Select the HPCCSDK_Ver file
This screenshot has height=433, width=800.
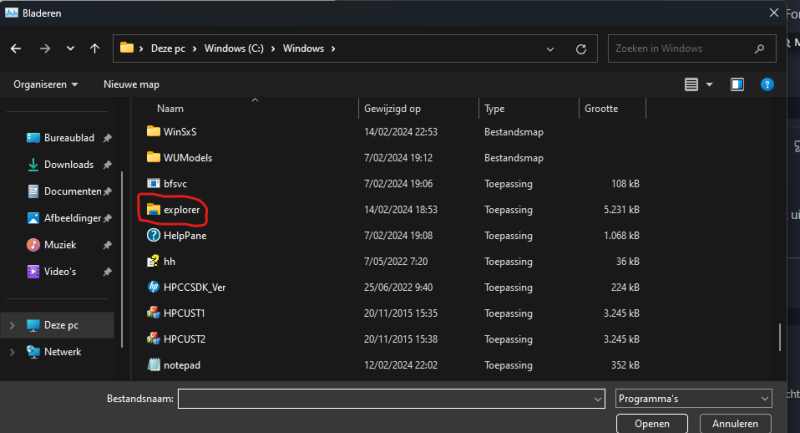click(196, 287)
